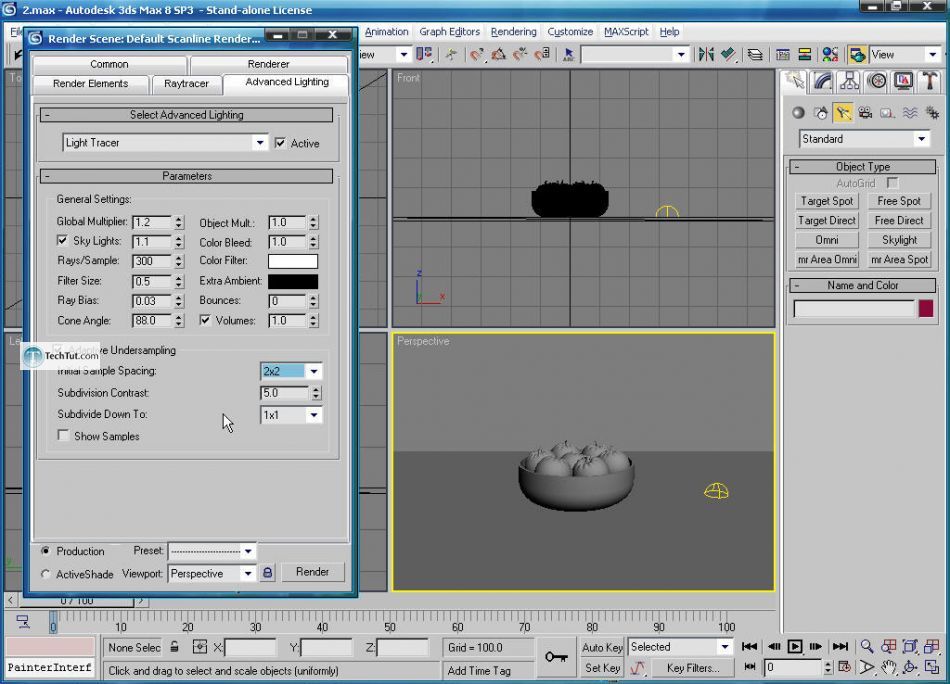Click the Skylight light button
This screenshot has width=950, height=684.
tap(899, 240)
